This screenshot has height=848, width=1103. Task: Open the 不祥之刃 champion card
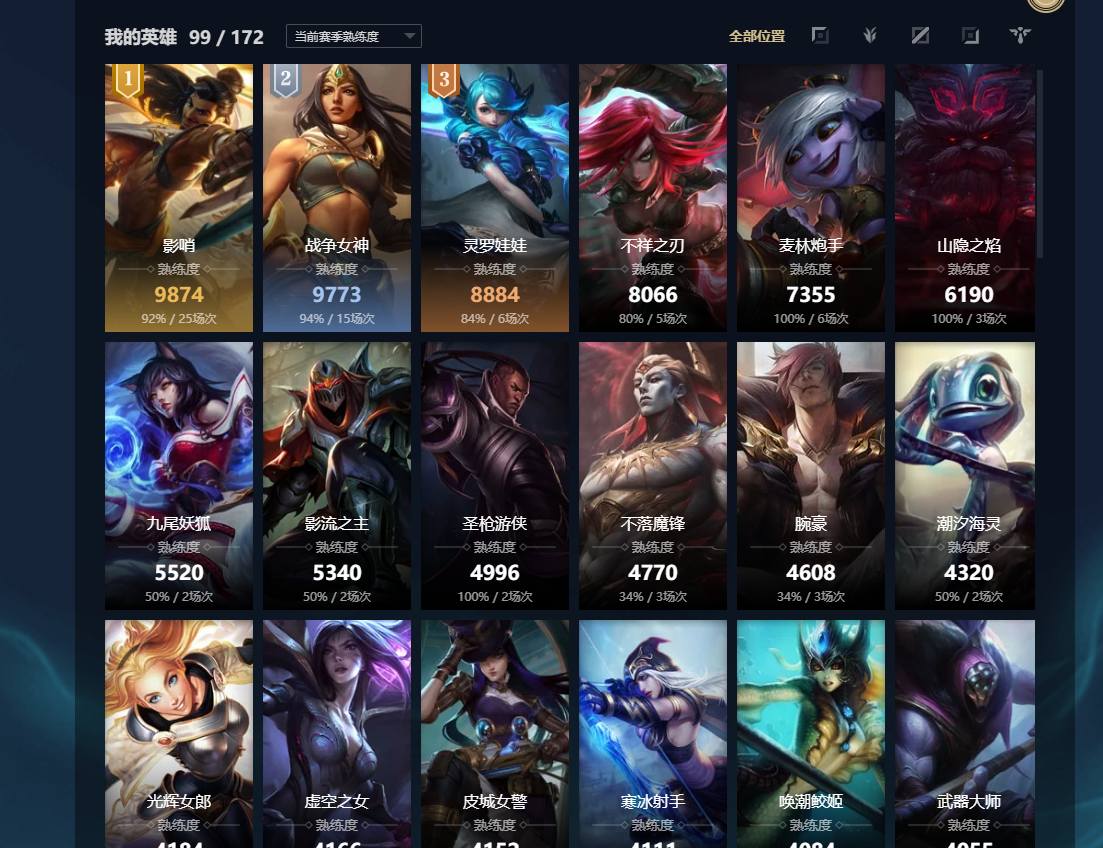click(653, 198)
